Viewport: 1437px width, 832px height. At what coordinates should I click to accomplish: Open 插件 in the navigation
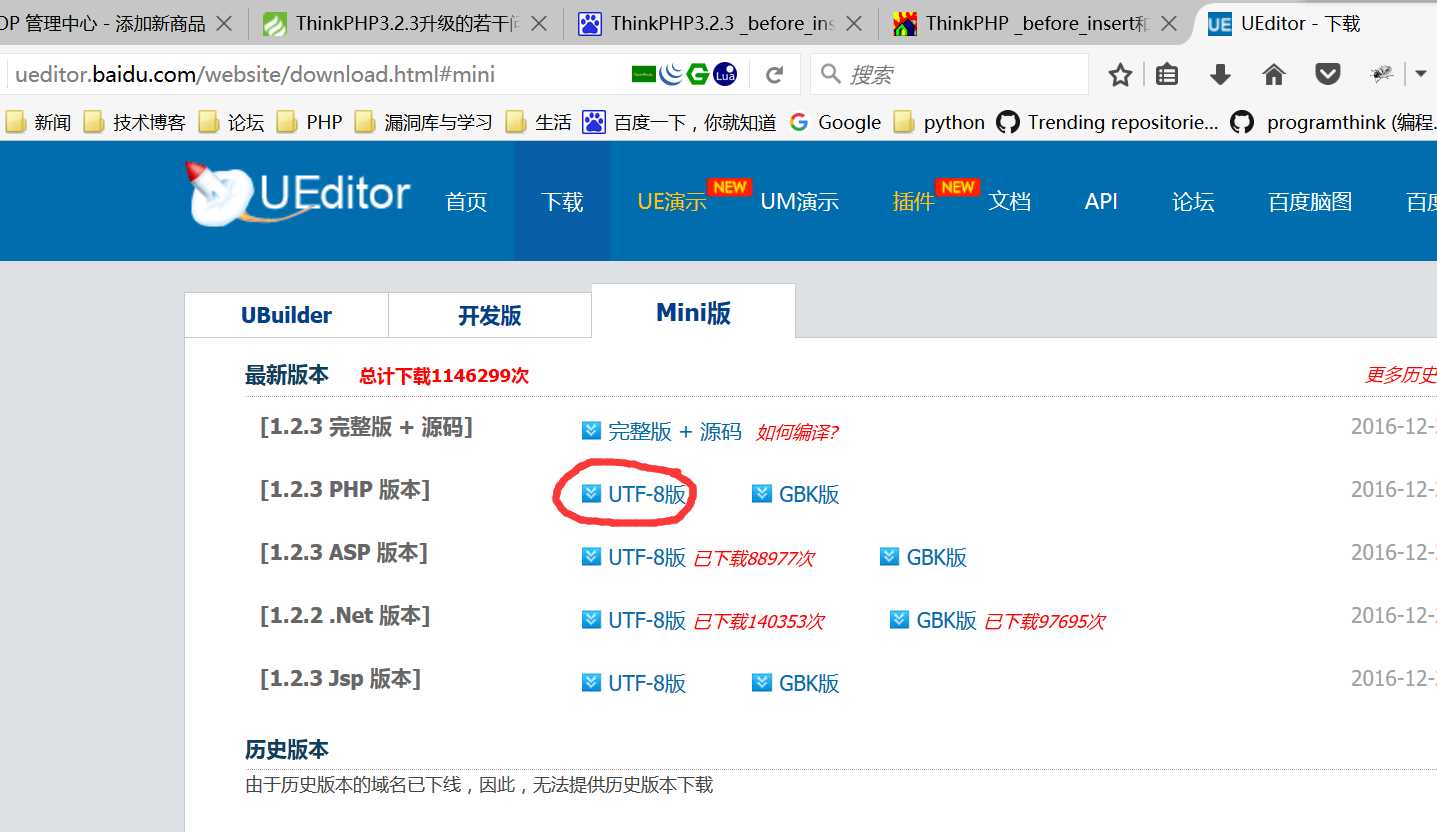point(913,201)
